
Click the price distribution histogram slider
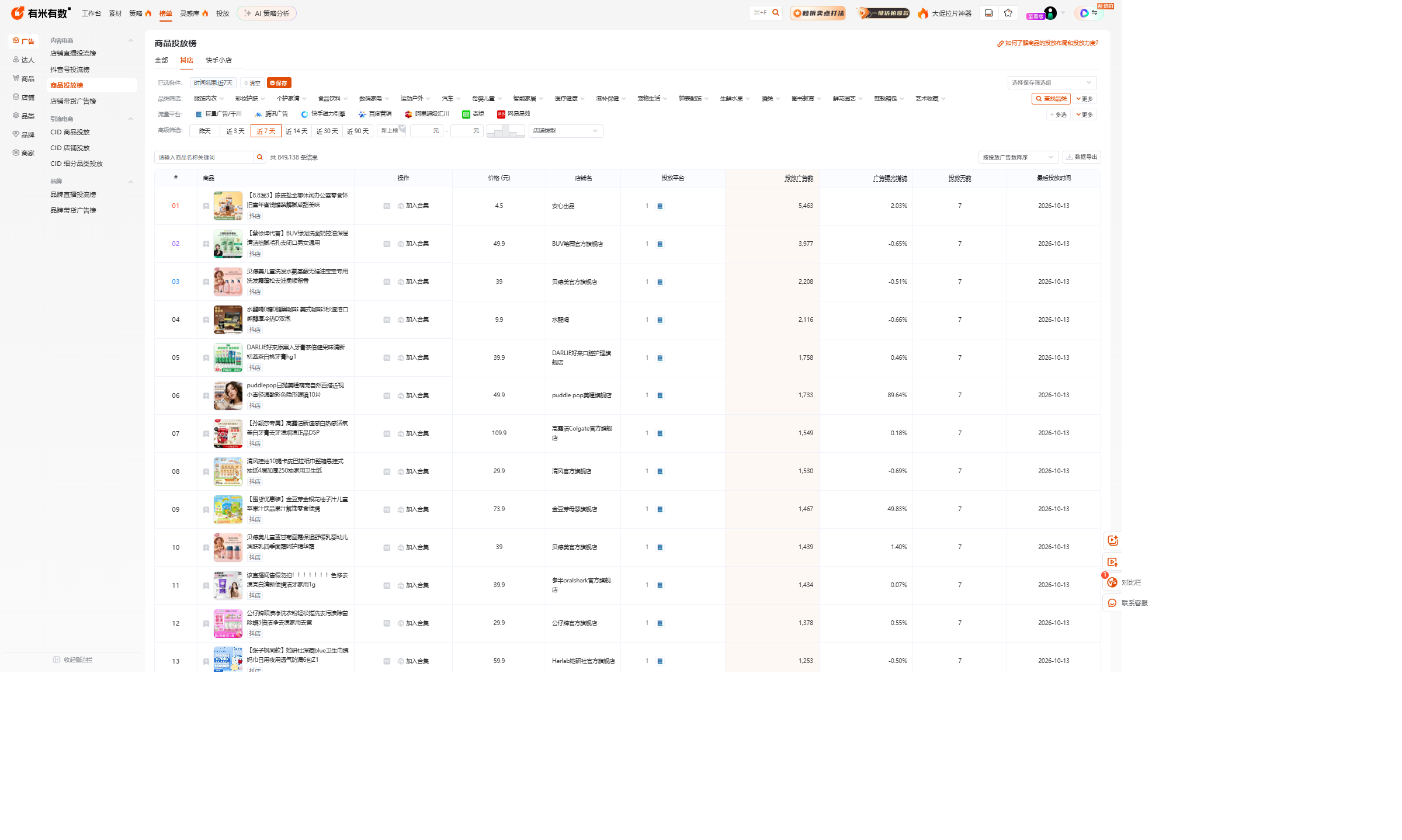505,131
